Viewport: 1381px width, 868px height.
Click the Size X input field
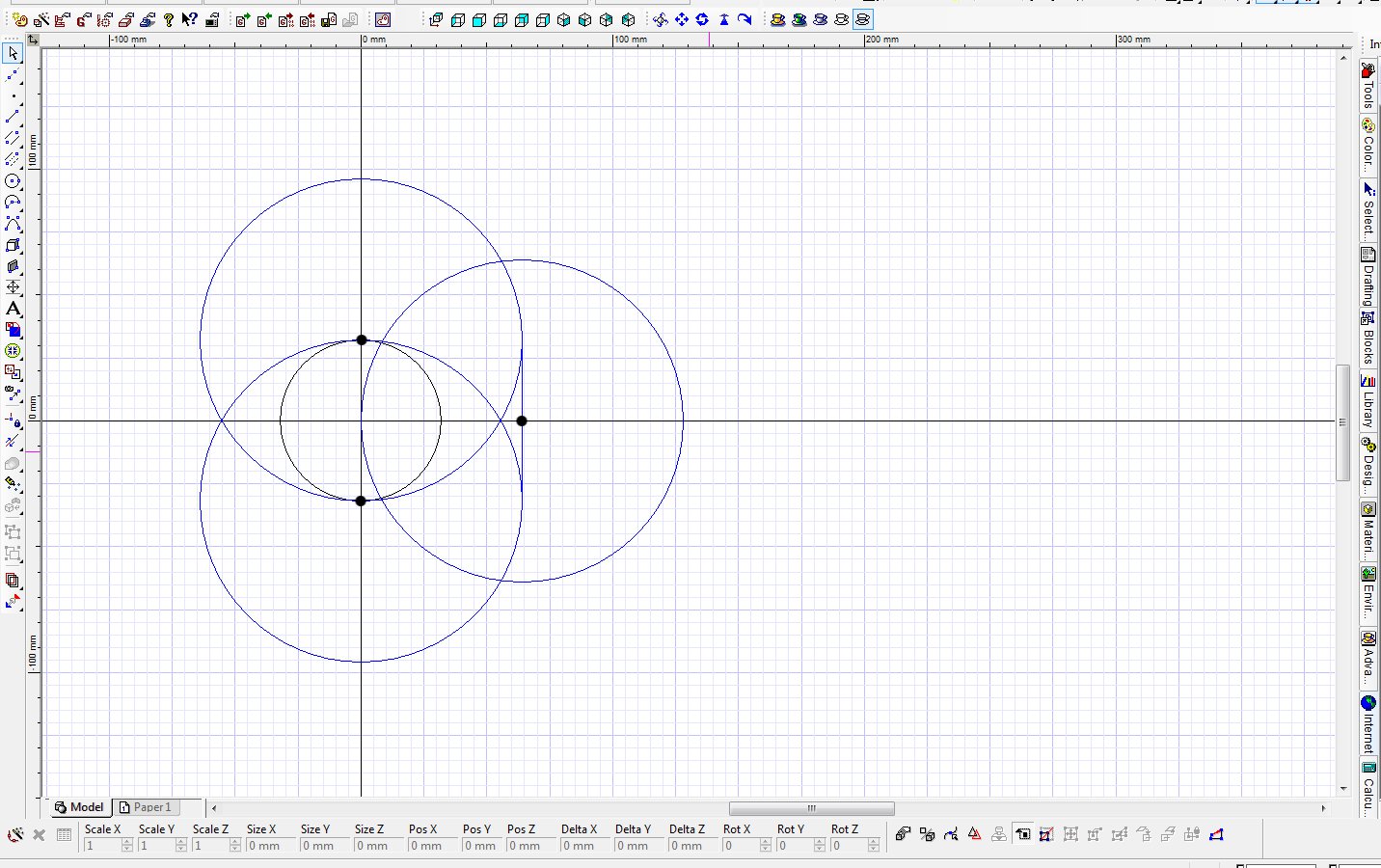point(271,846)
